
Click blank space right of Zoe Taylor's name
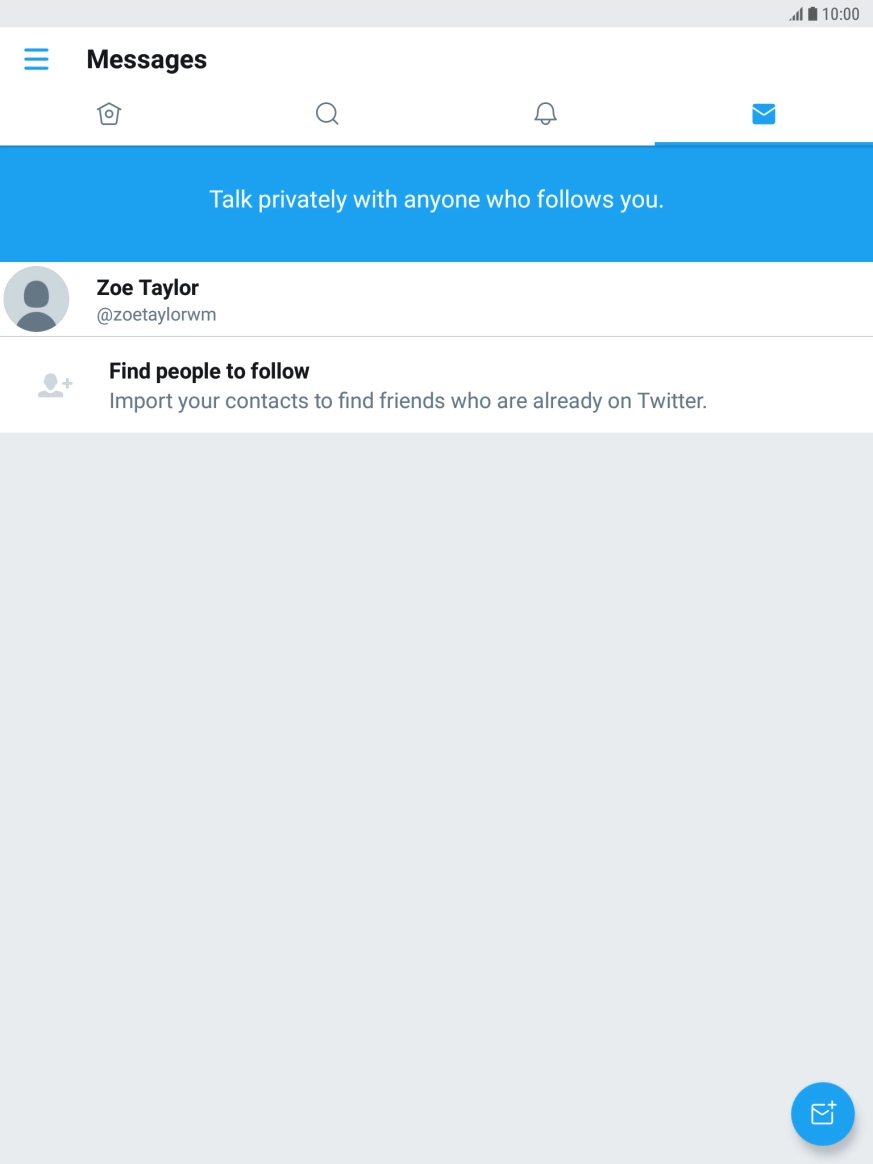coord(550,299)
